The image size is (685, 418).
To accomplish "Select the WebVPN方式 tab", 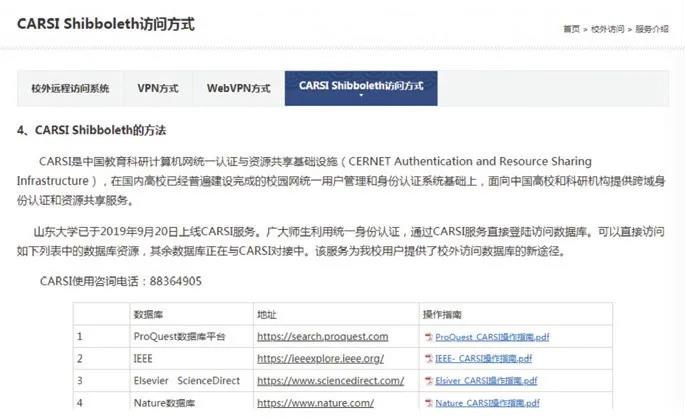I will pos(238,88).
